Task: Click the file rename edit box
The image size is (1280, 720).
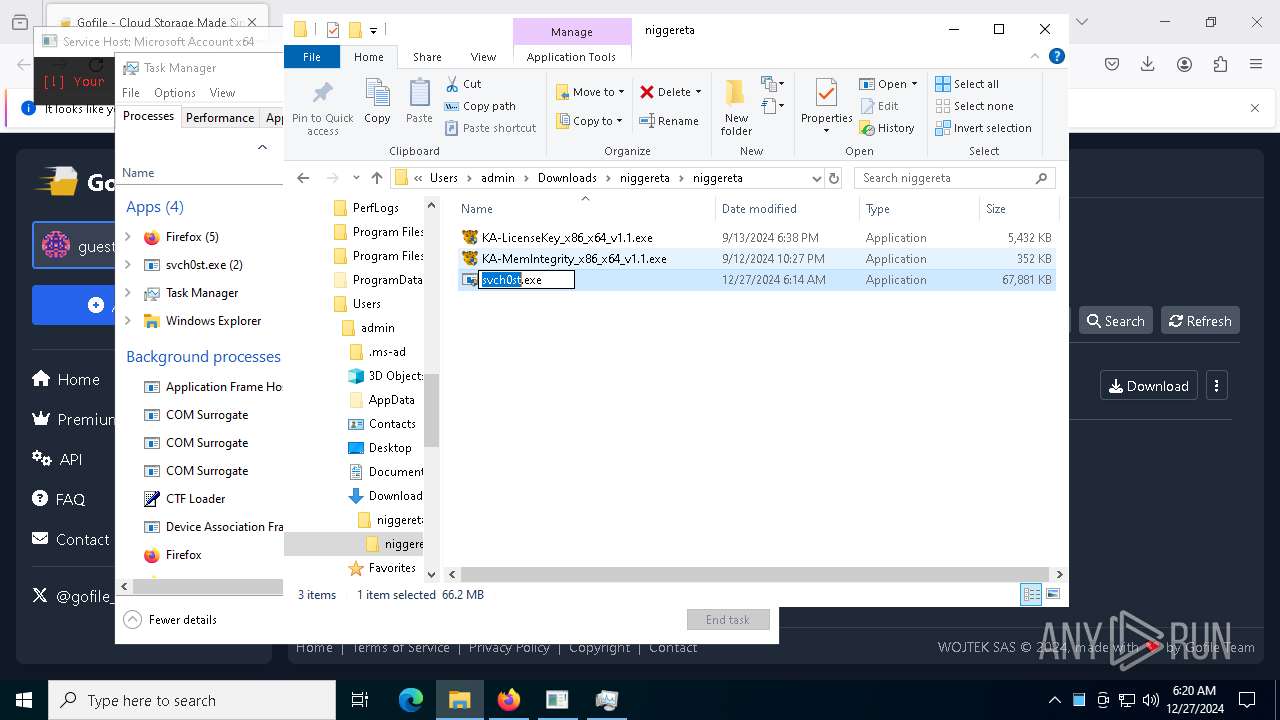Action: [526, 280]
